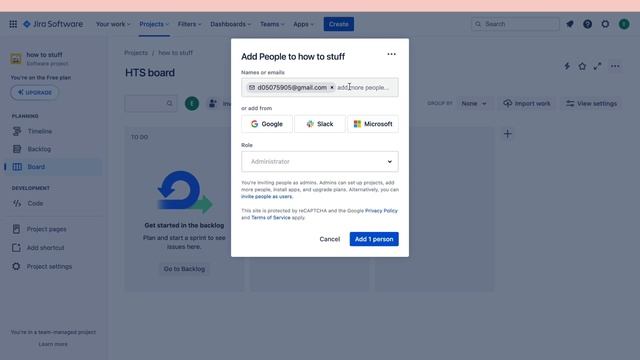Open View settings
The image size is (640, 360).
[591, 104]
